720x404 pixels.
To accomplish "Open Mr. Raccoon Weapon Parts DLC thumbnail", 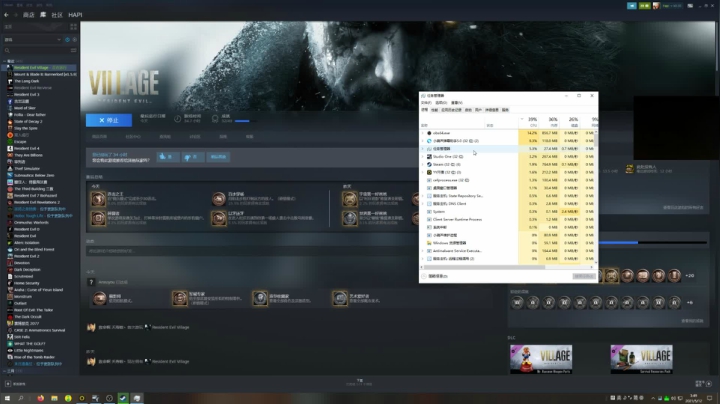I will pyautogui.click(x=541, y=359).
